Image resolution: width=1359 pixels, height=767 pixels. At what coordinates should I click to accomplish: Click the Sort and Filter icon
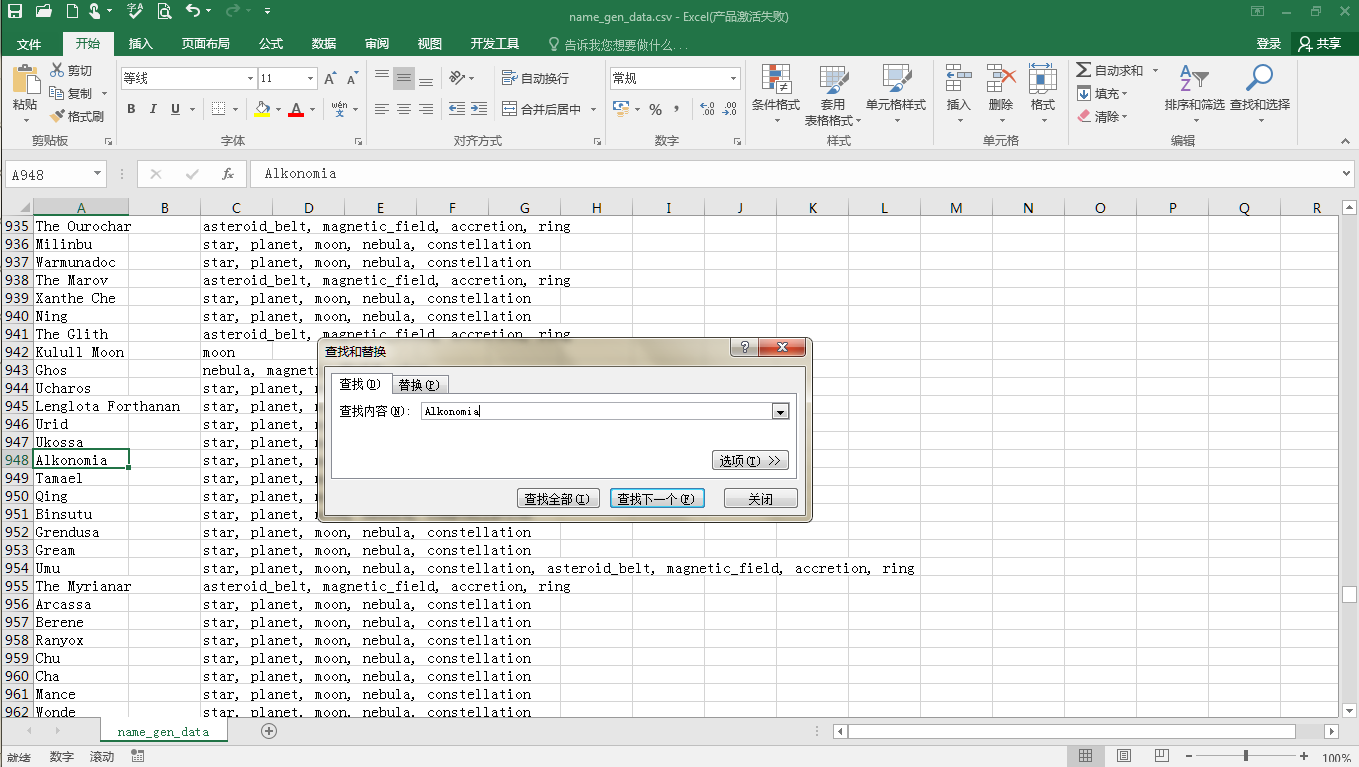1193,80
